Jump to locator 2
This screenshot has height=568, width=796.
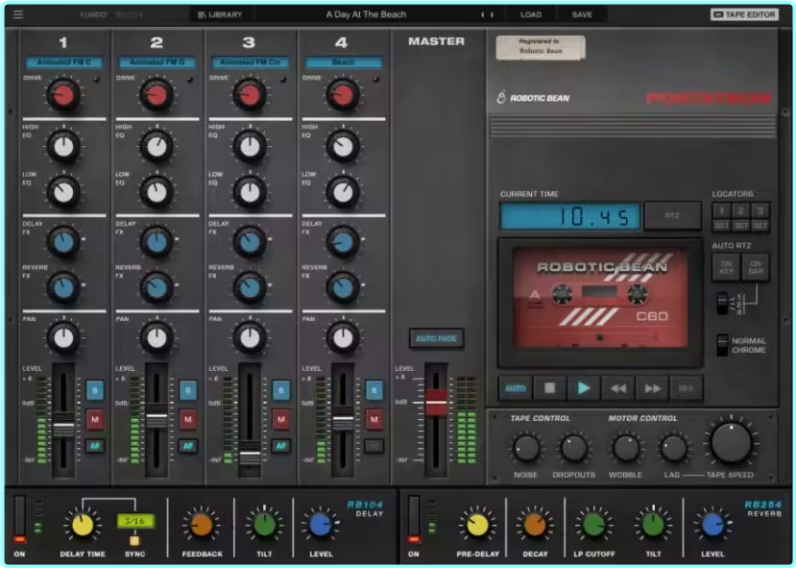click(x=741, y=210)
